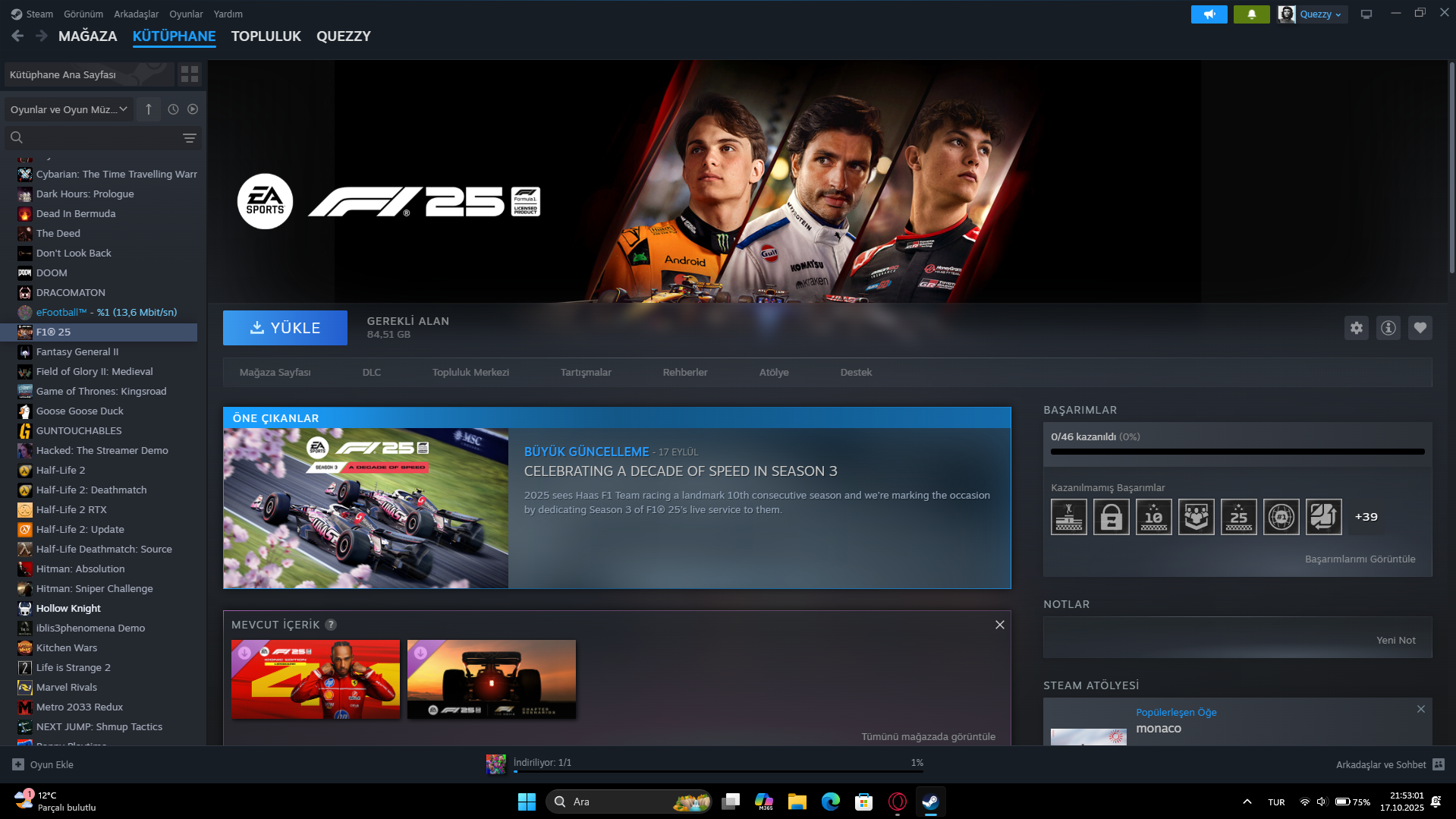The width and height of the screenshot is (1456, 819).
Task: Switch library to grid view icon
Action: coord(189,74)
